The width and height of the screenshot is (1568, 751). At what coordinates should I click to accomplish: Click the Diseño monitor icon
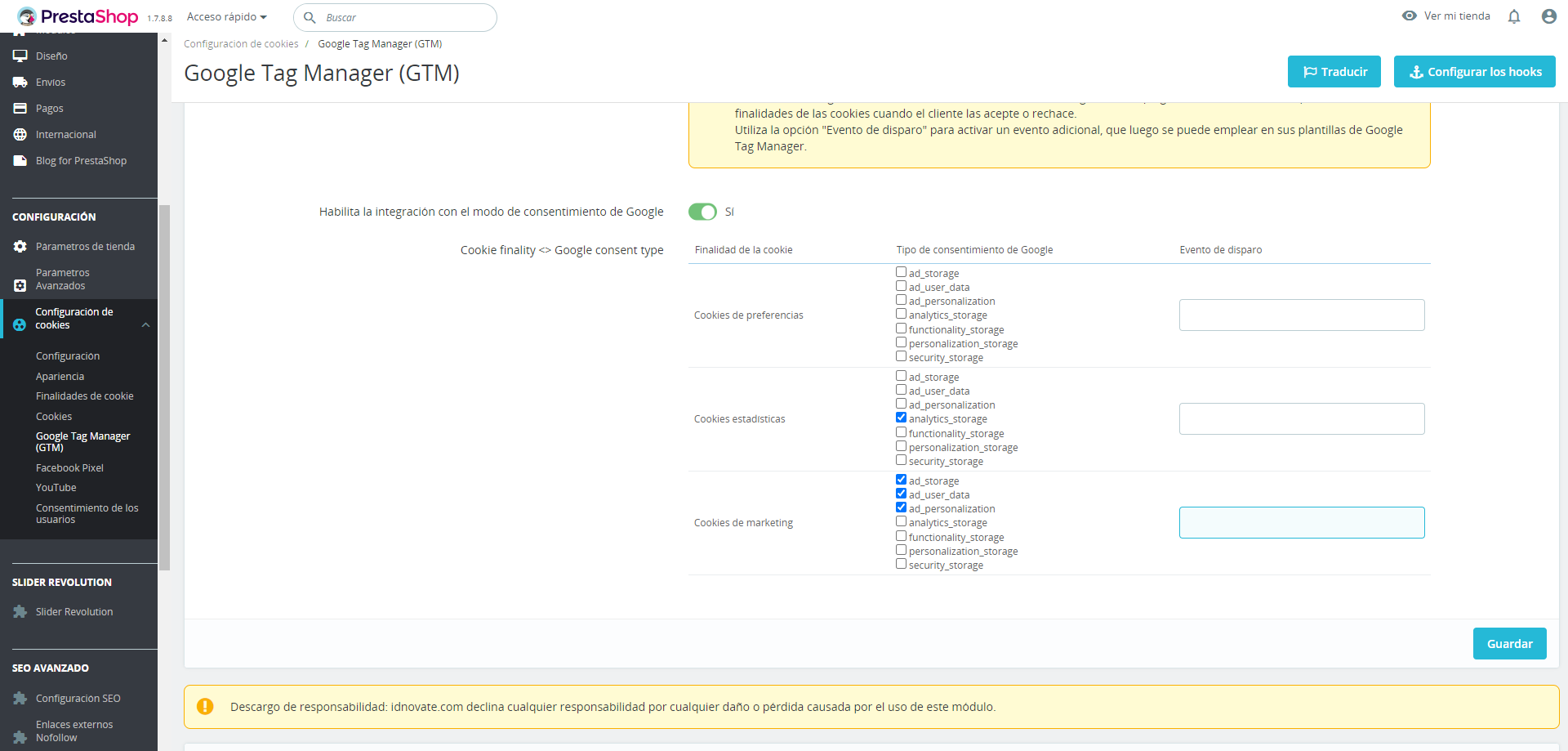(x=20, y=56)
